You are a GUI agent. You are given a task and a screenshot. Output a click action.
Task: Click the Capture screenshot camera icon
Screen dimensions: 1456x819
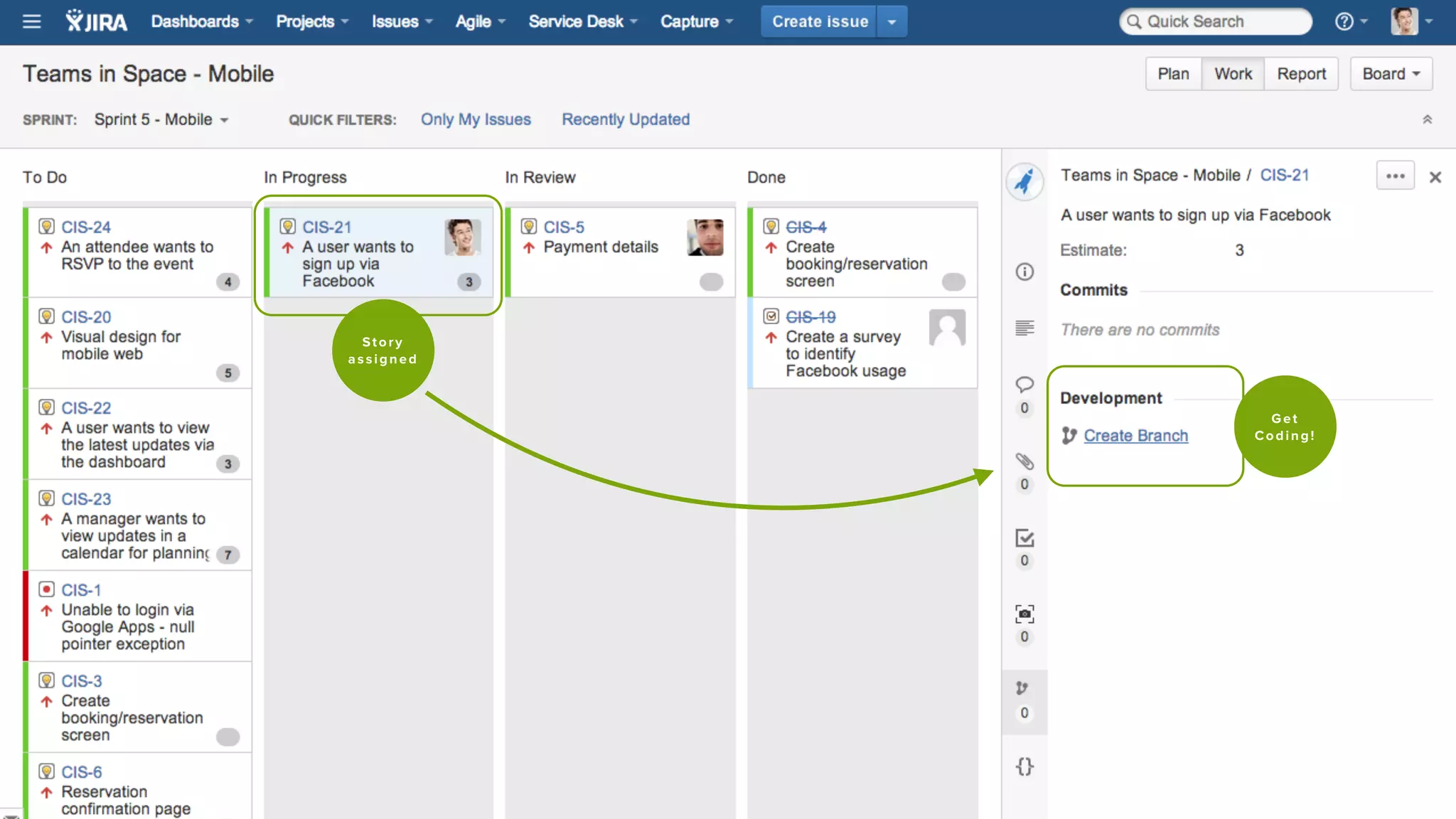coord(1024,614)
